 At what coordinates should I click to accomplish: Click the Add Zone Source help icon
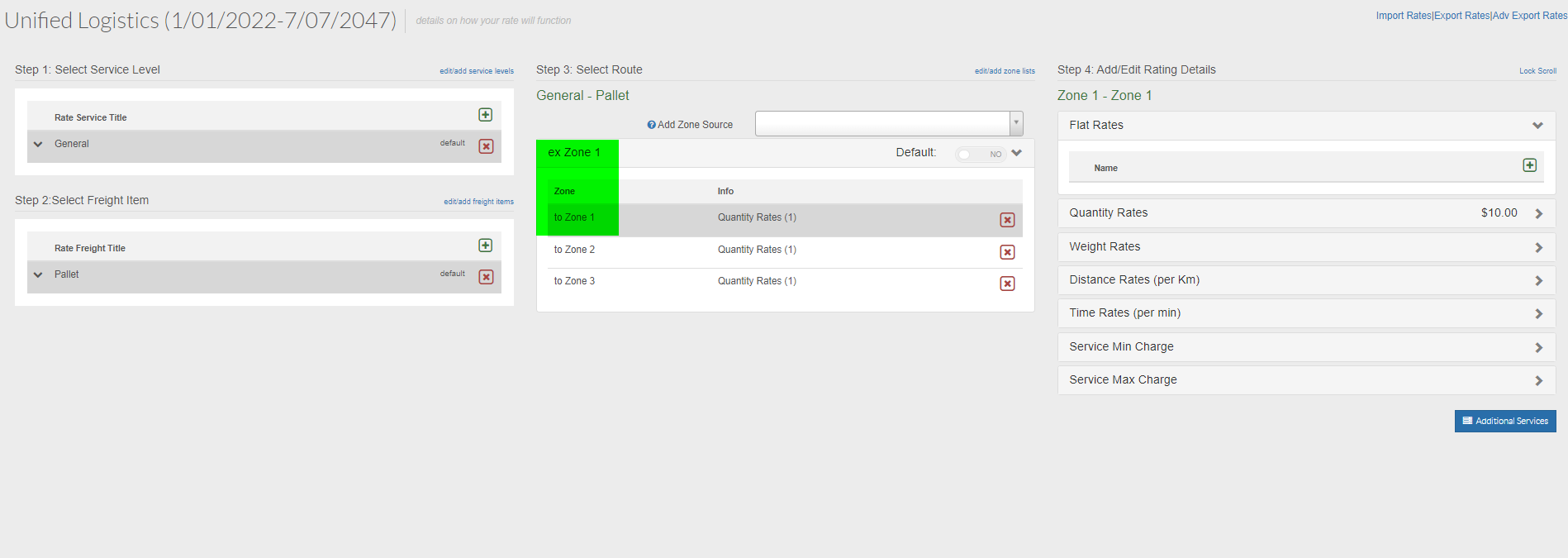click(x=651, y=125)
